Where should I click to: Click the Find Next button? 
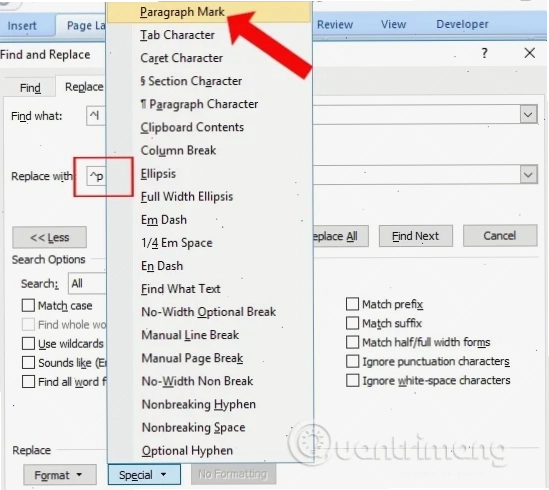(x=416, y=236)
